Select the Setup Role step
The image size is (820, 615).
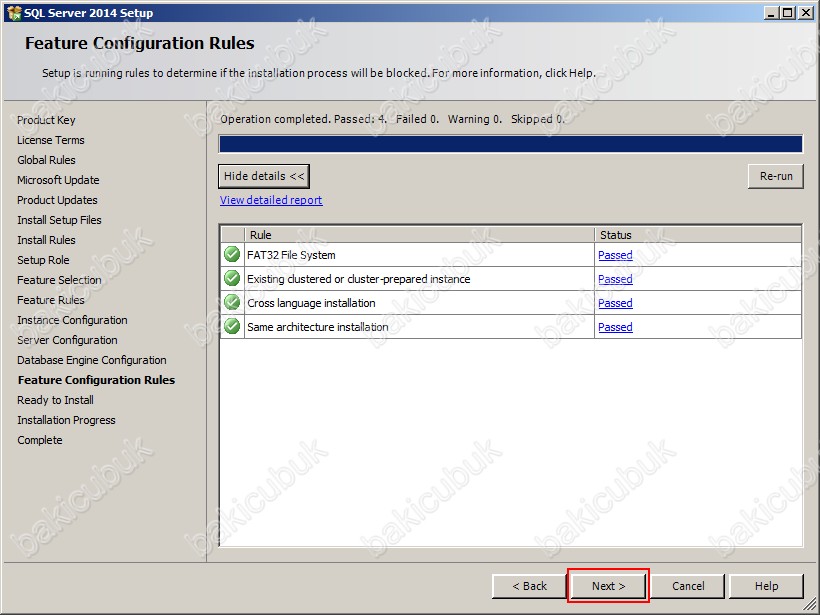point(43,260)
